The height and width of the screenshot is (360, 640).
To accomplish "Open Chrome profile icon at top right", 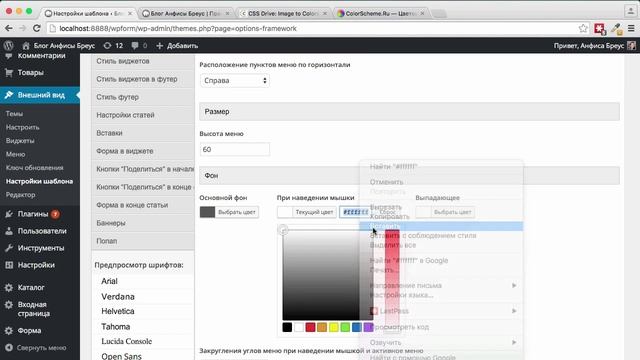I will (630, 11).
